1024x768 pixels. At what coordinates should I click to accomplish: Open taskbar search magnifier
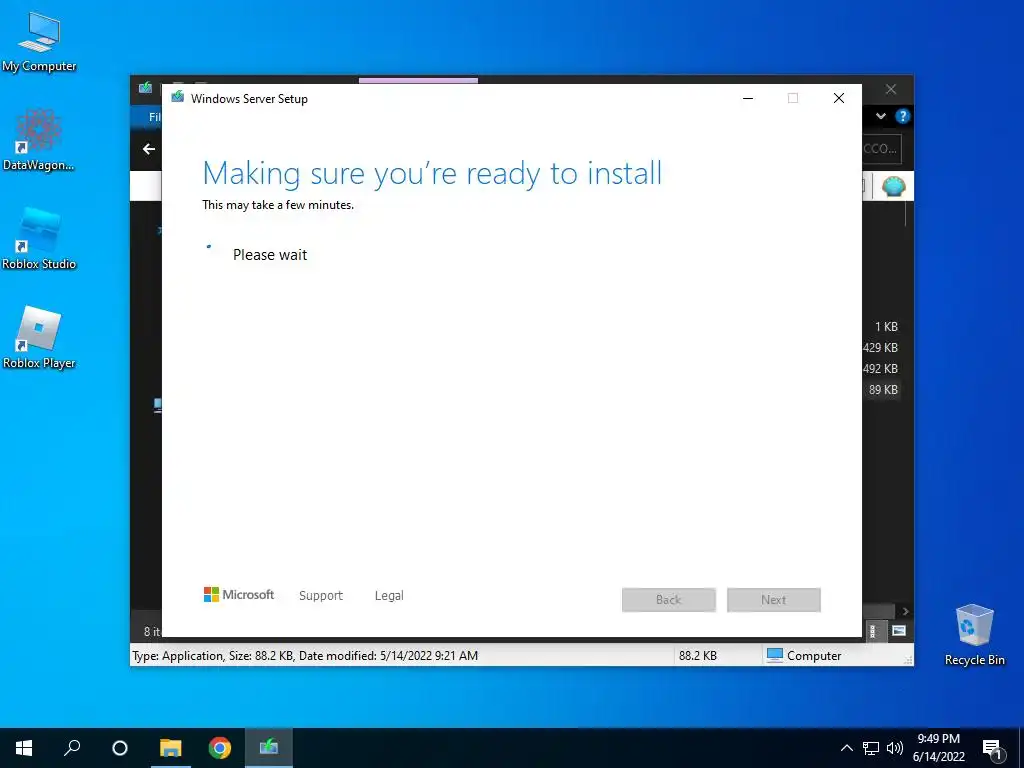[72, 748]
